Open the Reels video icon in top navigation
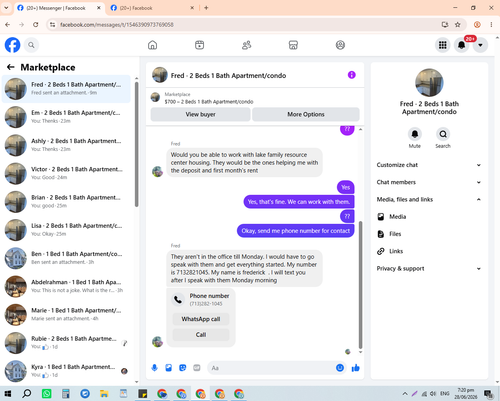This screenshot has height=401, width=500. tap(199, 45)
